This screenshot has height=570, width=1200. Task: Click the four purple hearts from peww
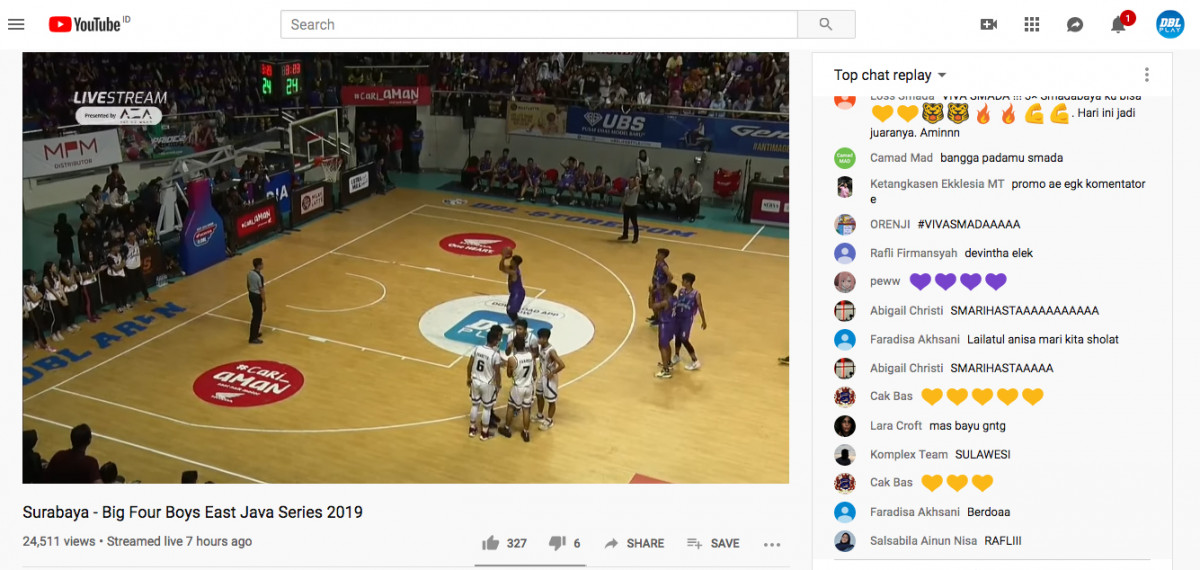(958, 282)
